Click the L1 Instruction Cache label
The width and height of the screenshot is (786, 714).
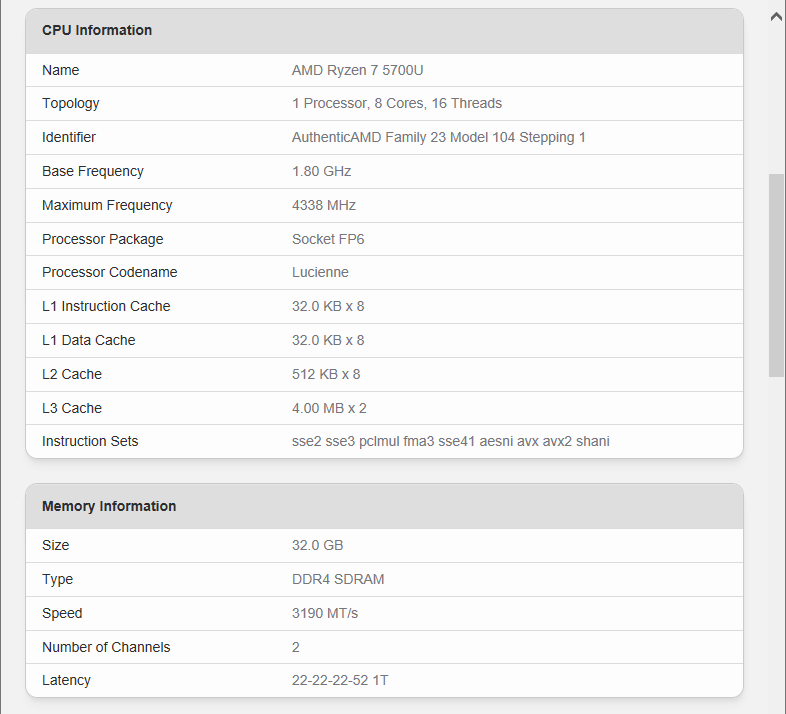pyautogui.click(x=106, y=306)
